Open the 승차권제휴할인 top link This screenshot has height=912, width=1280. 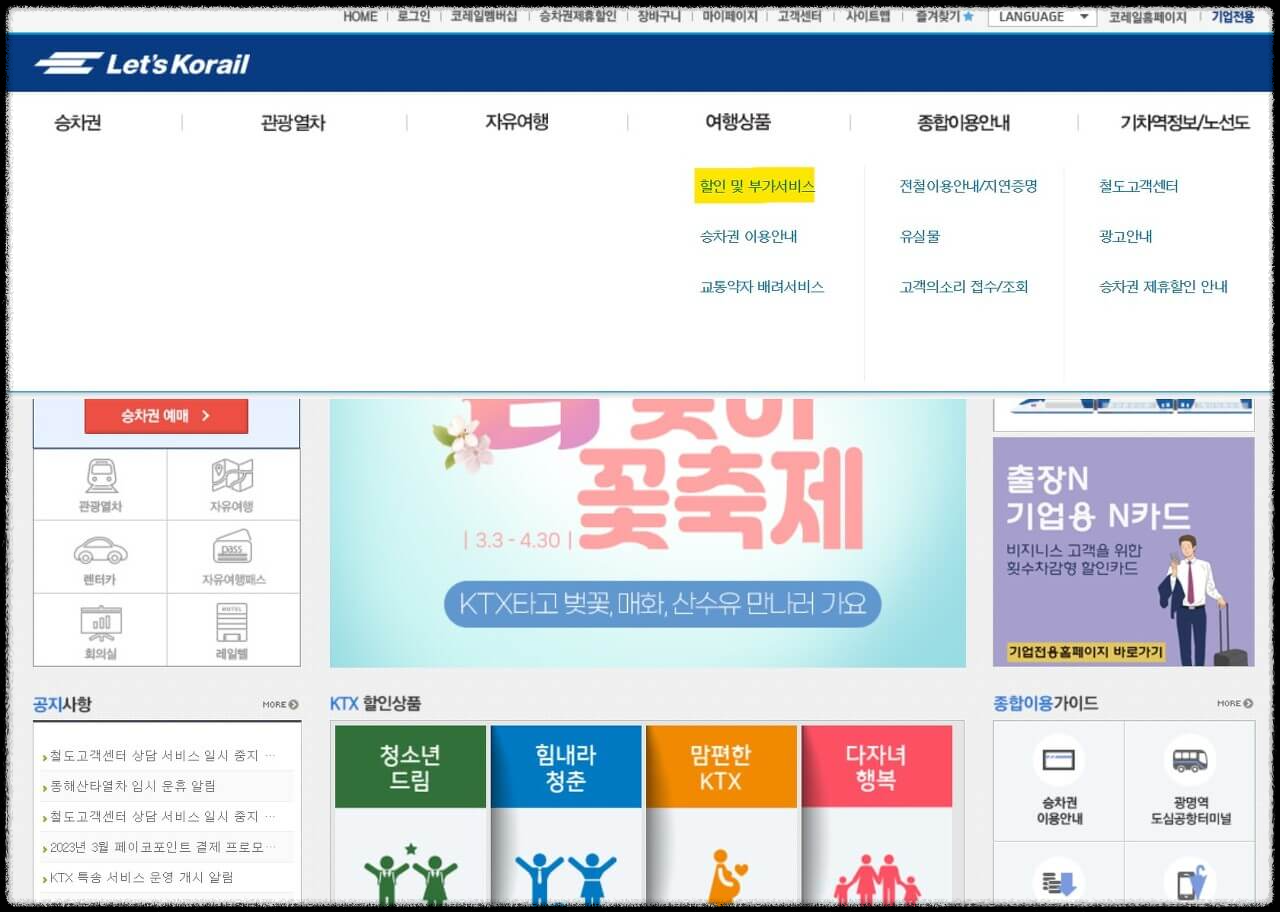[x=578, y=17]
